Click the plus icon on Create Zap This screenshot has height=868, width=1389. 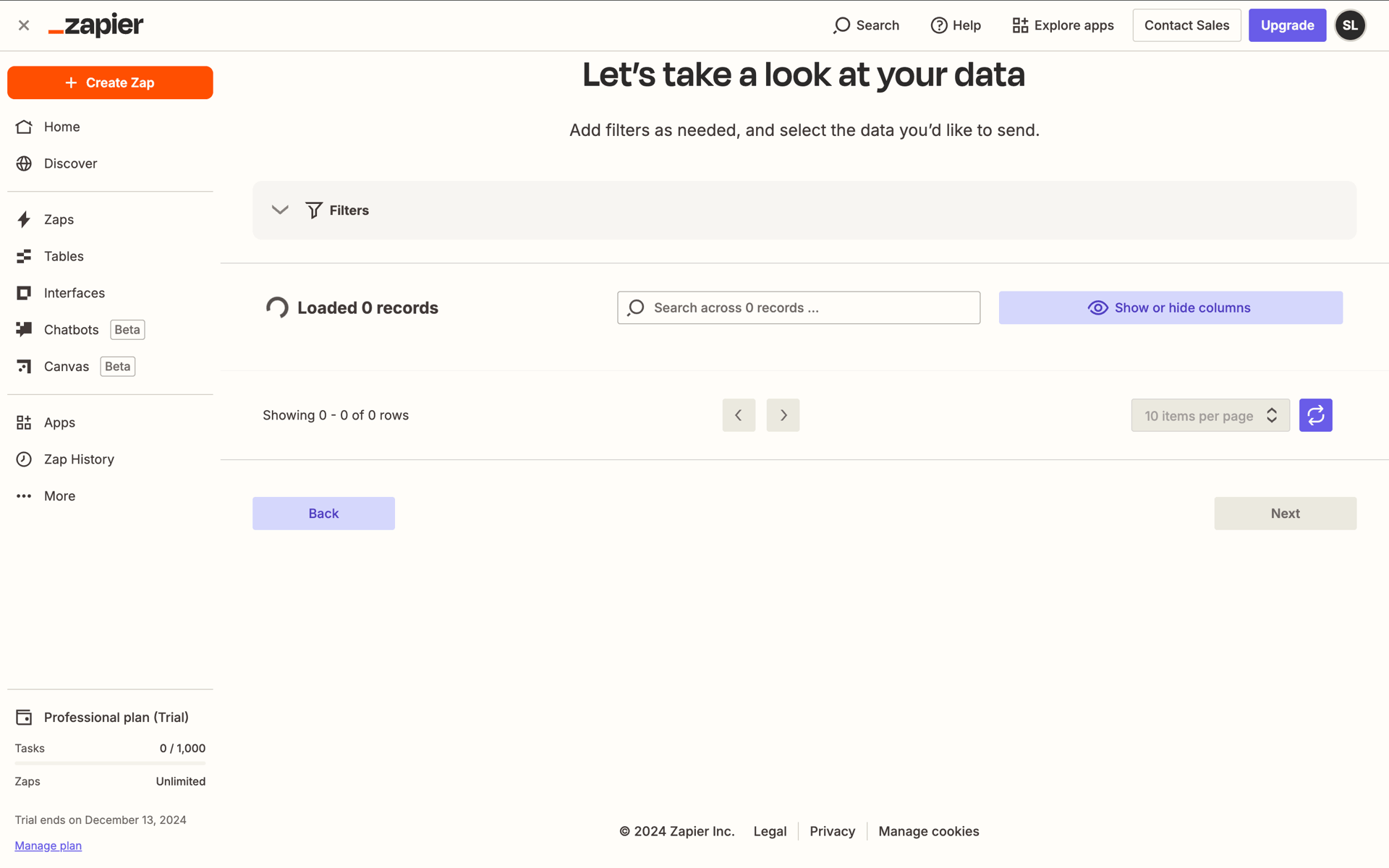(x=71, y=82)
